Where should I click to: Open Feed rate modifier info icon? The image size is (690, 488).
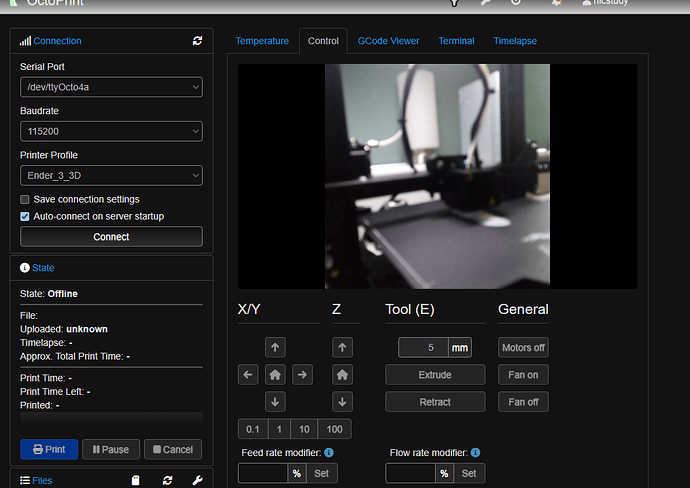pos(329,452)
